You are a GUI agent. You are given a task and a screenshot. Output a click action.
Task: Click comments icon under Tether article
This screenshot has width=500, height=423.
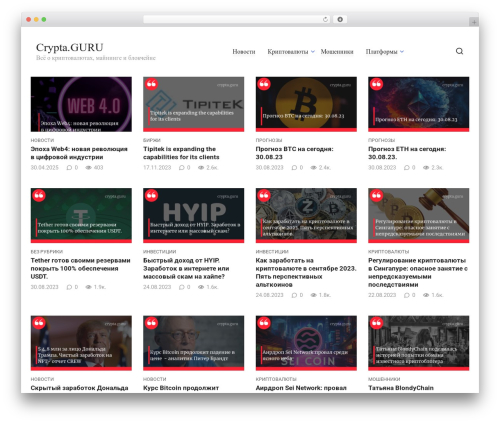[69, 287]
